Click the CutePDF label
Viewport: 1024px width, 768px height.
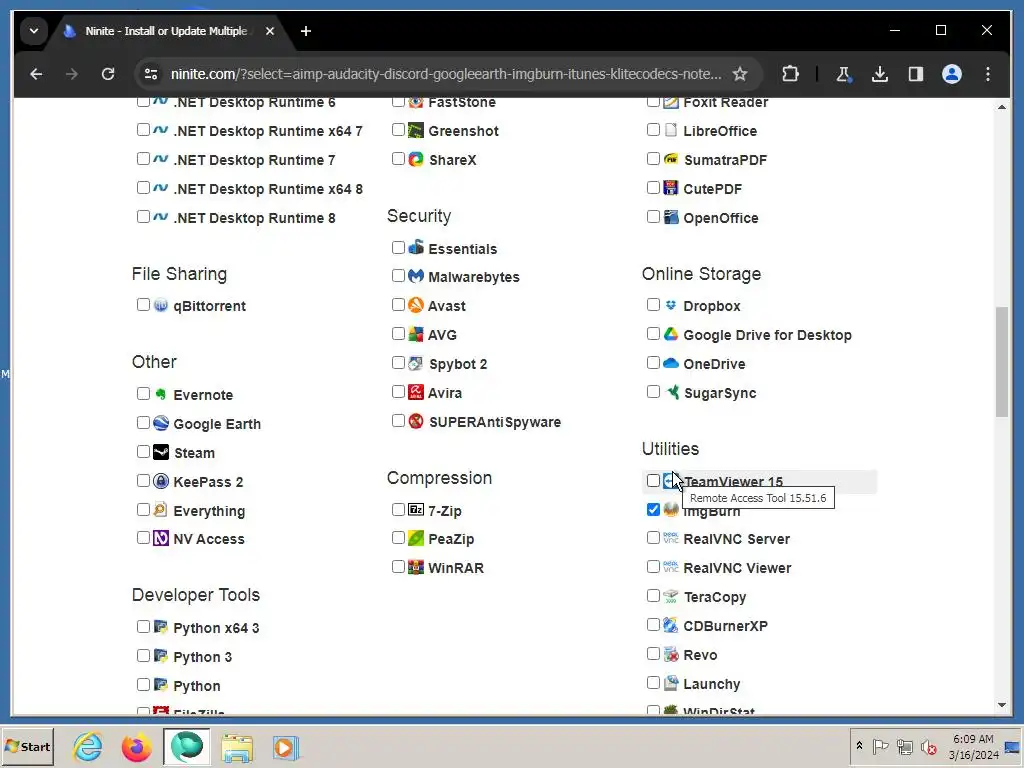click(x=712, y=189)
